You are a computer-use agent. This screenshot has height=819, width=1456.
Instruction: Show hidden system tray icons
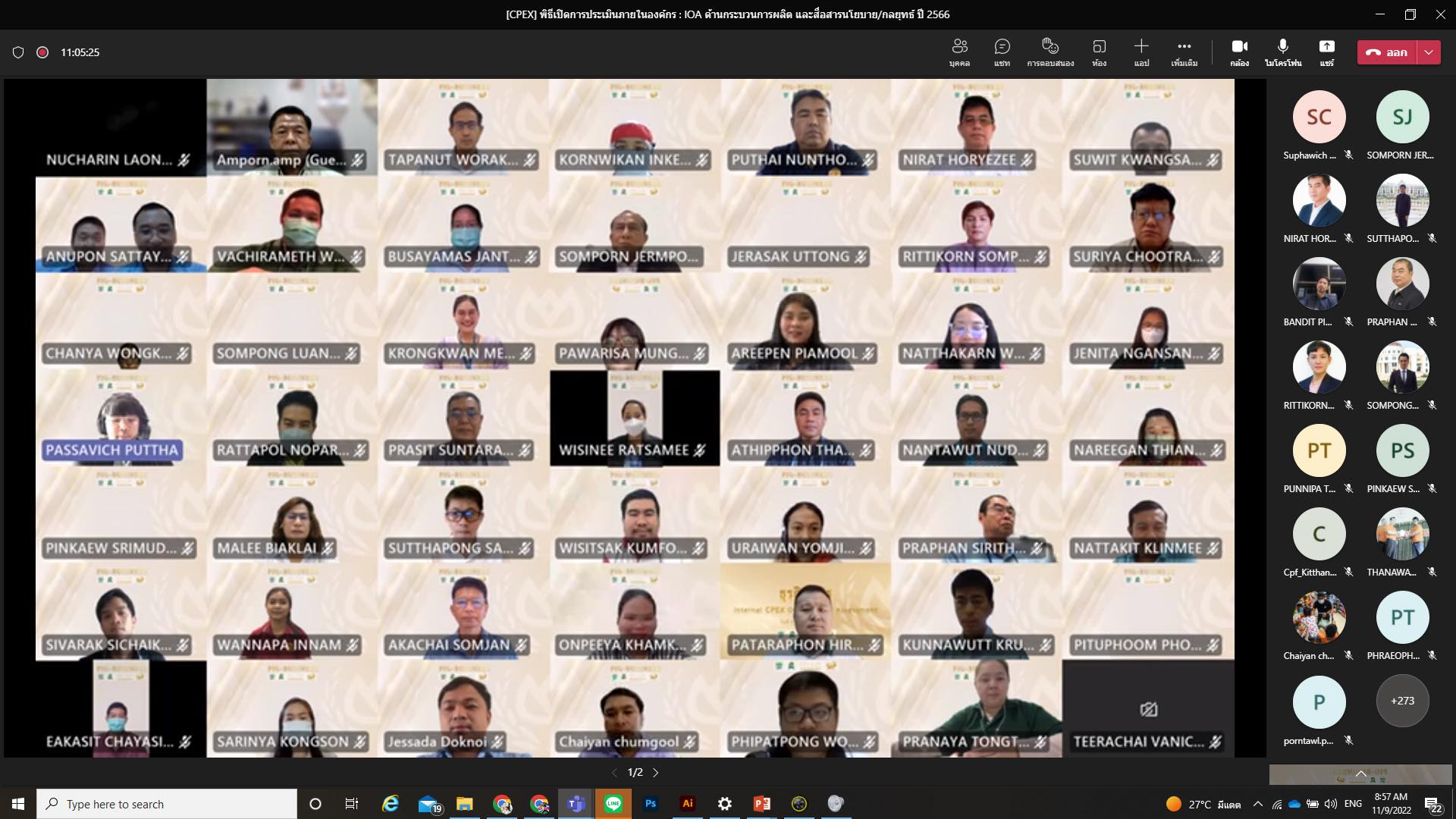[1258, 804]
